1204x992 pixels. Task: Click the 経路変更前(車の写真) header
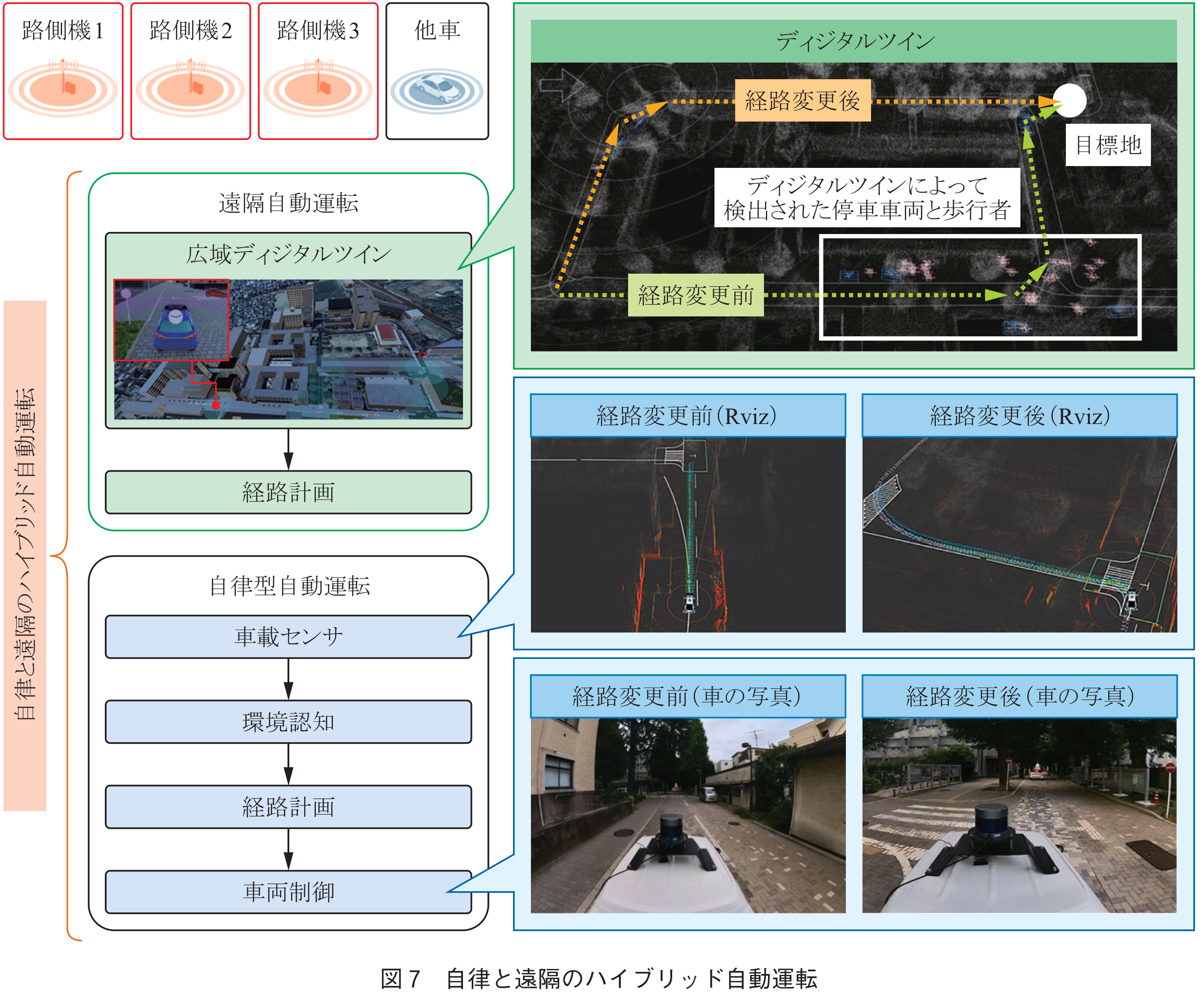687,696
